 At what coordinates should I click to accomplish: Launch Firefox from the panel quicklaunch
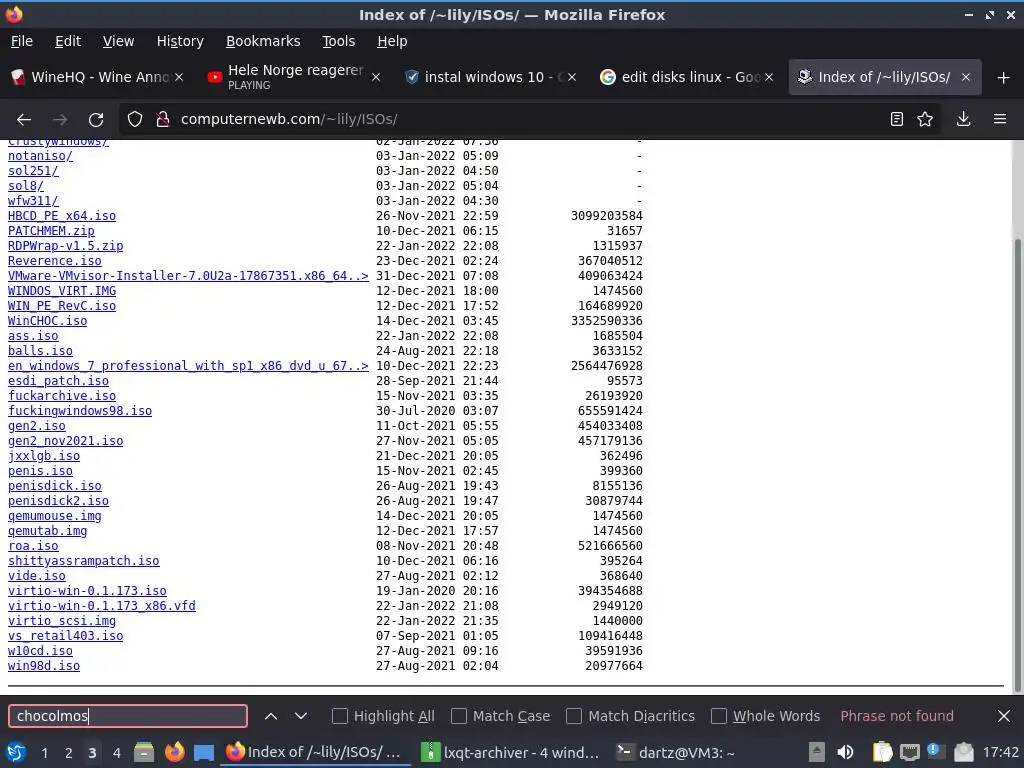click(x=174, y=753)
